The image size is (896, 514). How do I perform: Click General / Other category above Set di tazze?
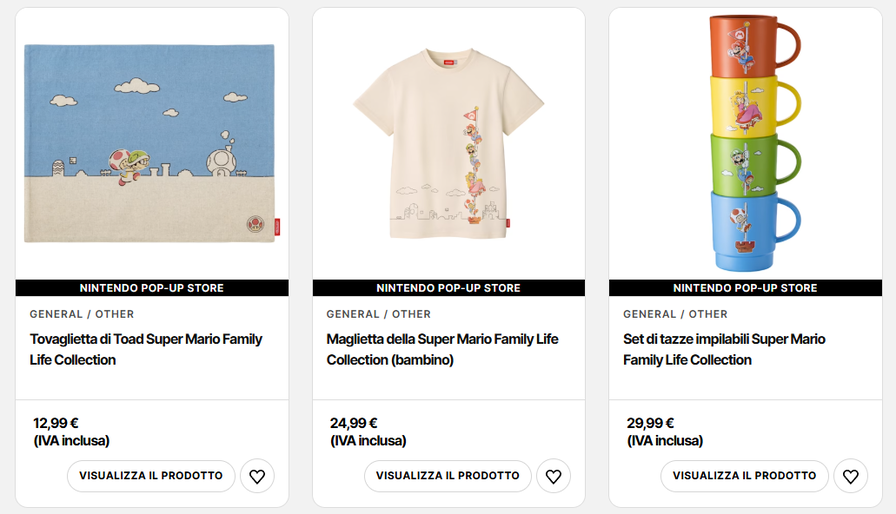pyautogui.click(x=675, y=314)
